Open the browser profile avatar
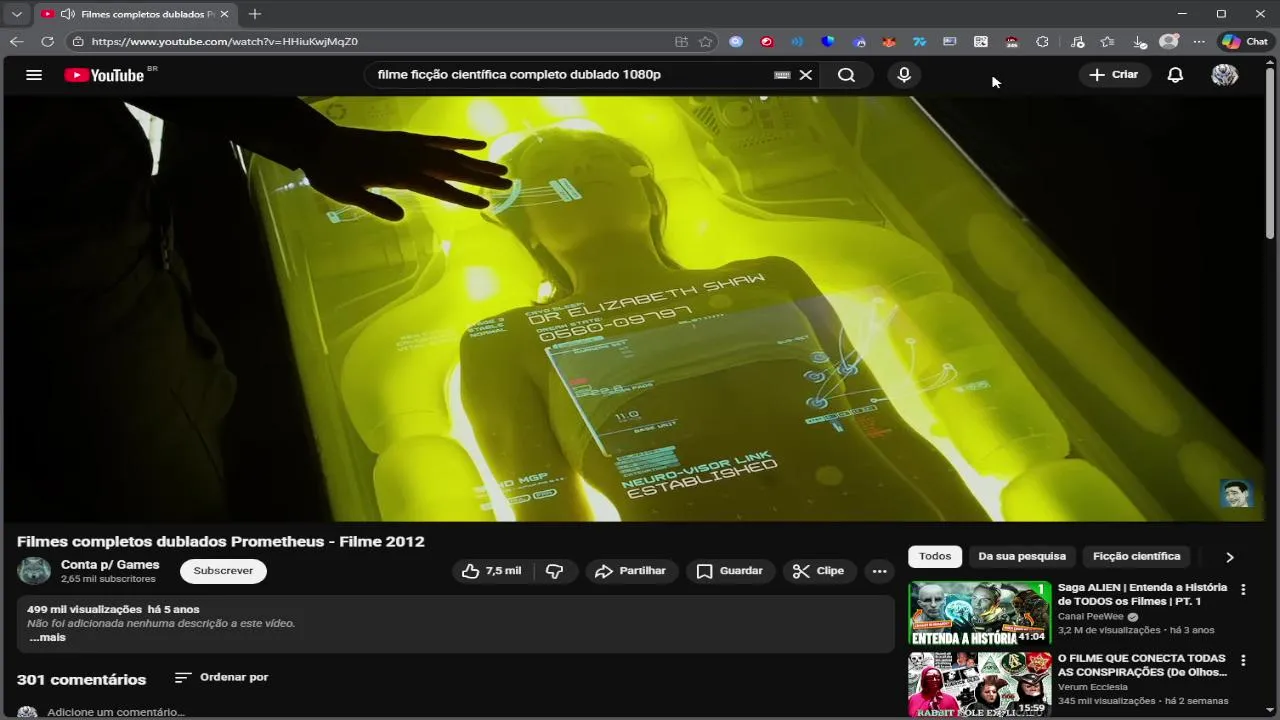This screenshot has width=1280, height=720. point(1168,42)
